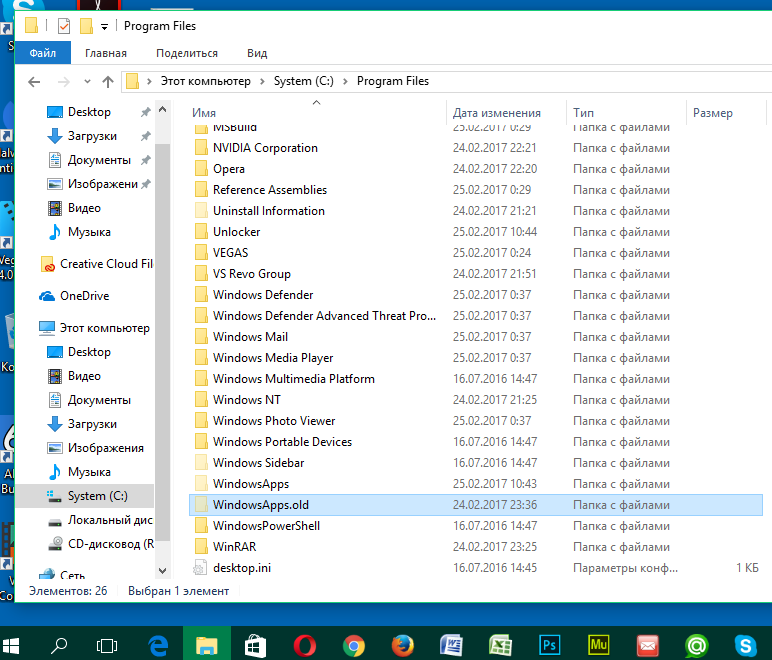Select pinned Загрузки in Quick access
The image size is (772, 660).
coord(93,136)
